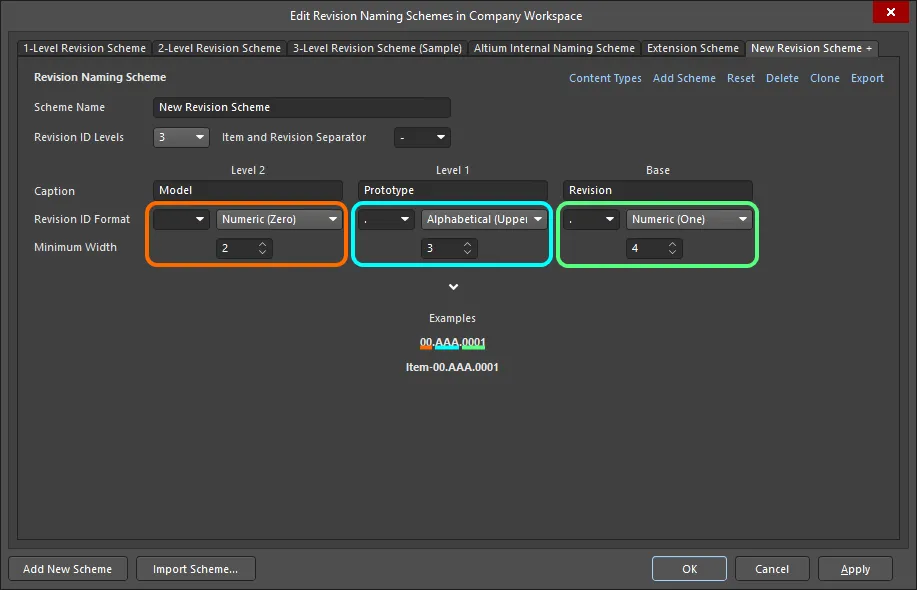Open Level 1 separator prefix dropdown
This screenshot has width=917, height=590.
click(x=386, y=219)
